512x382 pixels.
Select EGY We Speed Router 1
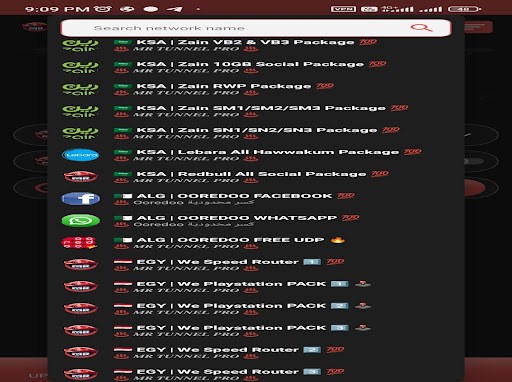tap(256, 265)
